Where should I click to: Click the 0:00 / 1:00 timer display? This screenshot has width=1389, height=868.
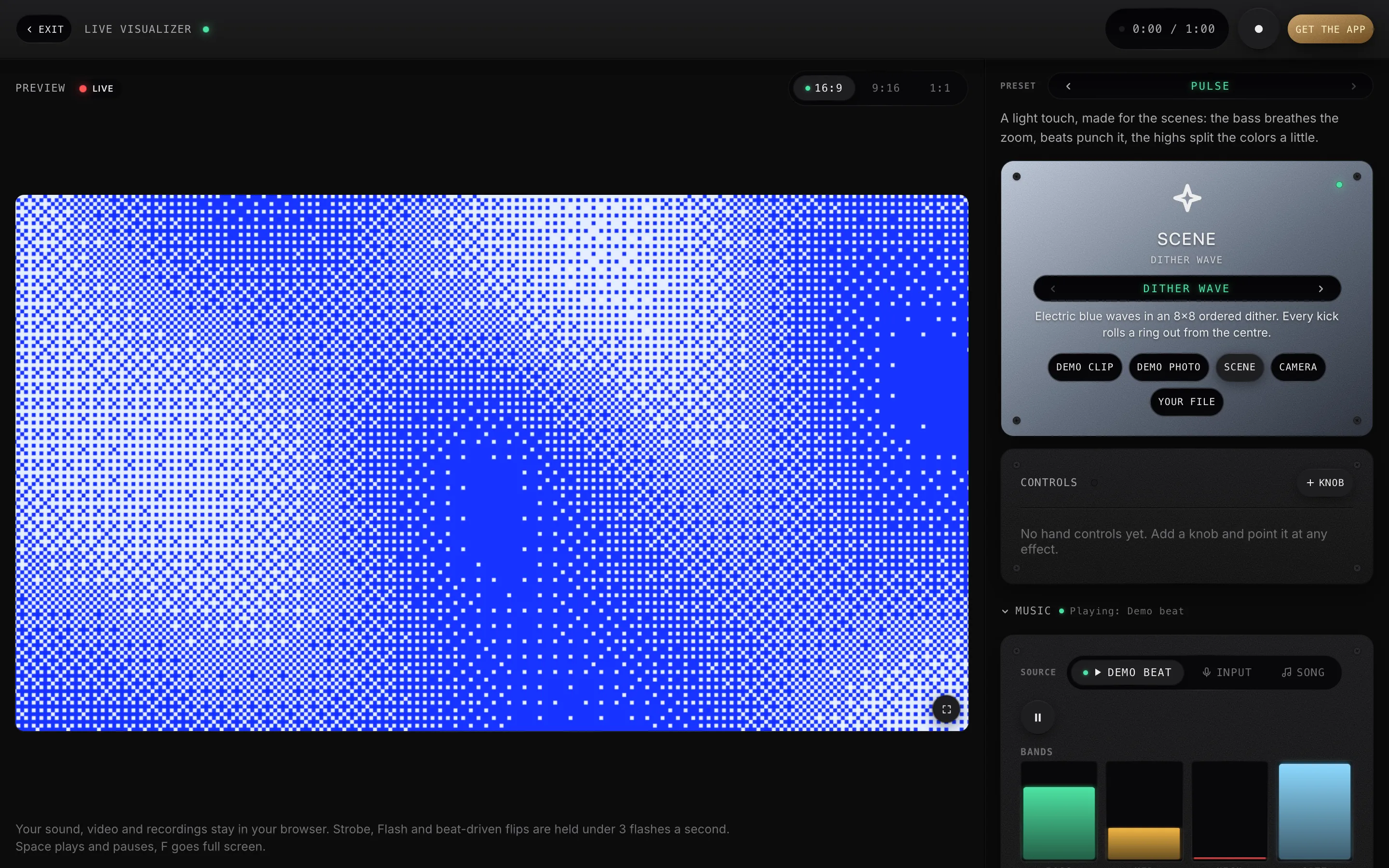(1167, 29)
